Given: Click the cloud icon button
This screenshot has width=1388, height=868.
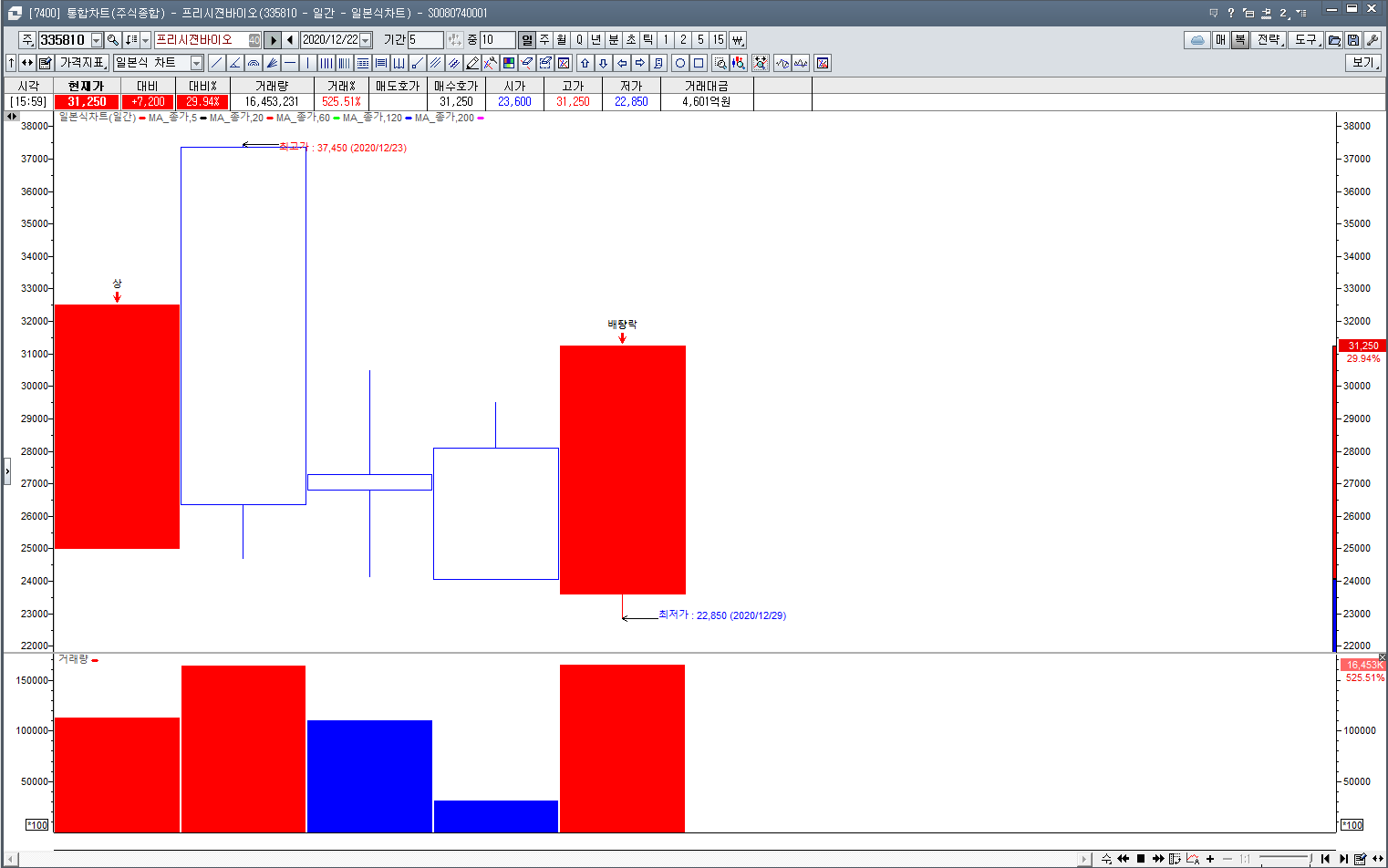Looking at the screenshot, I should (x=1197, y=40).
